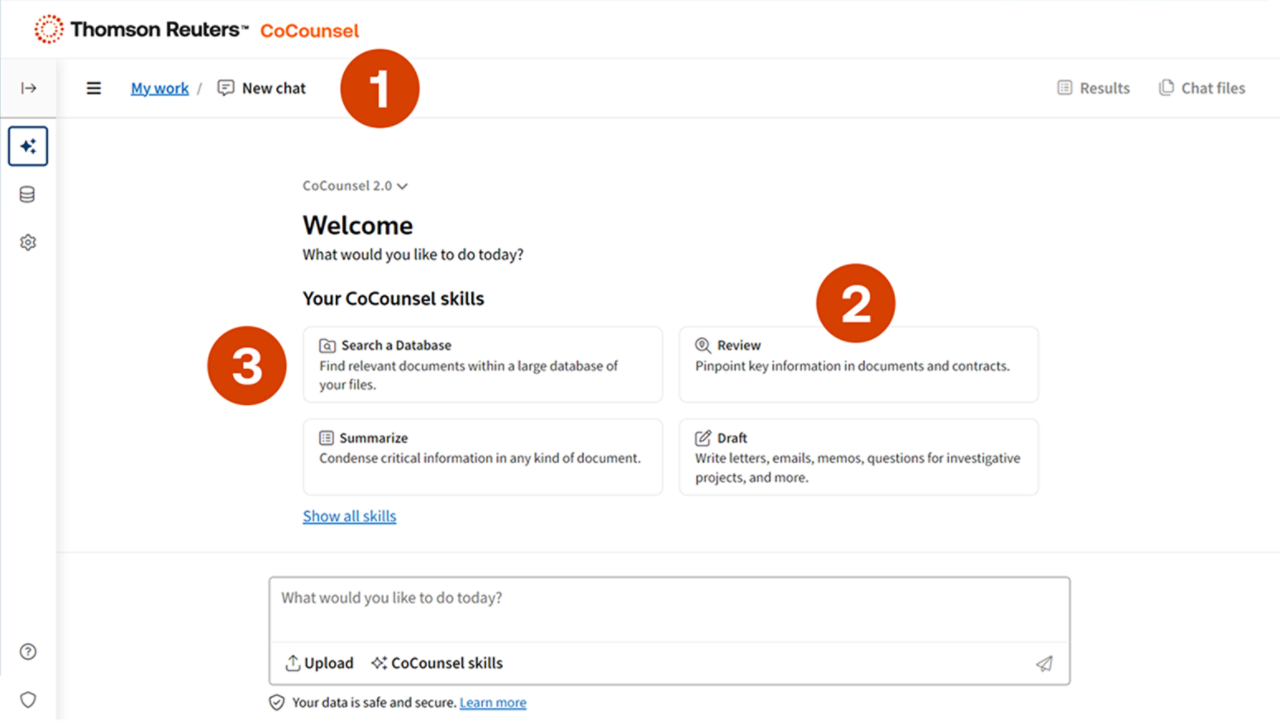Click the security shield icon below input

[277, 703]
